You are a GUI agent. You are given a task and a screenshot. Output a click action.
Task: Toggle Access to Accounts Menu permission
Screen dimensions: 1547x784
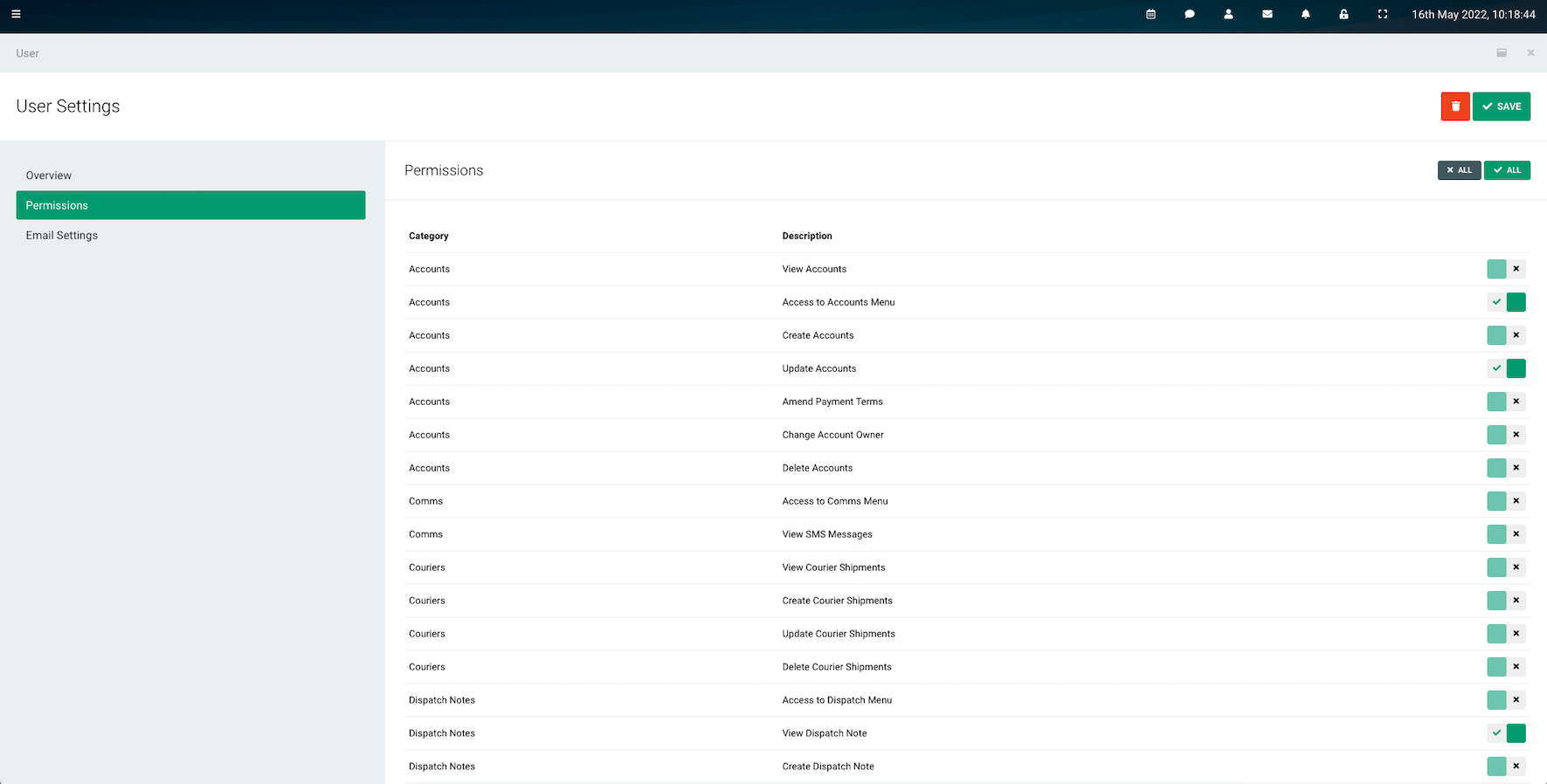[x=1507, y=302]
